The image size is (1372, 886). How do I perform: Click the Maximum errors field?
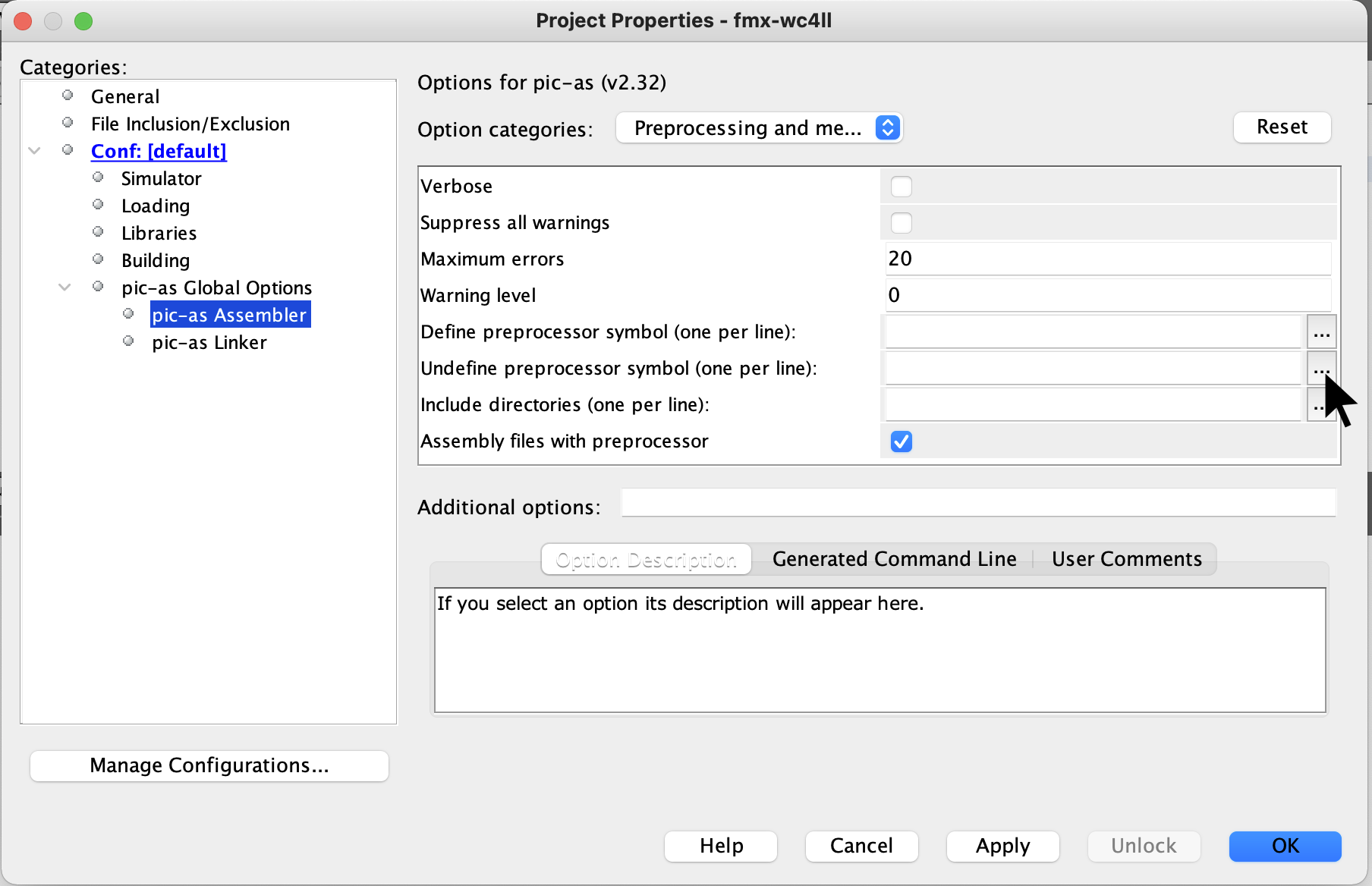point(1106,259)
